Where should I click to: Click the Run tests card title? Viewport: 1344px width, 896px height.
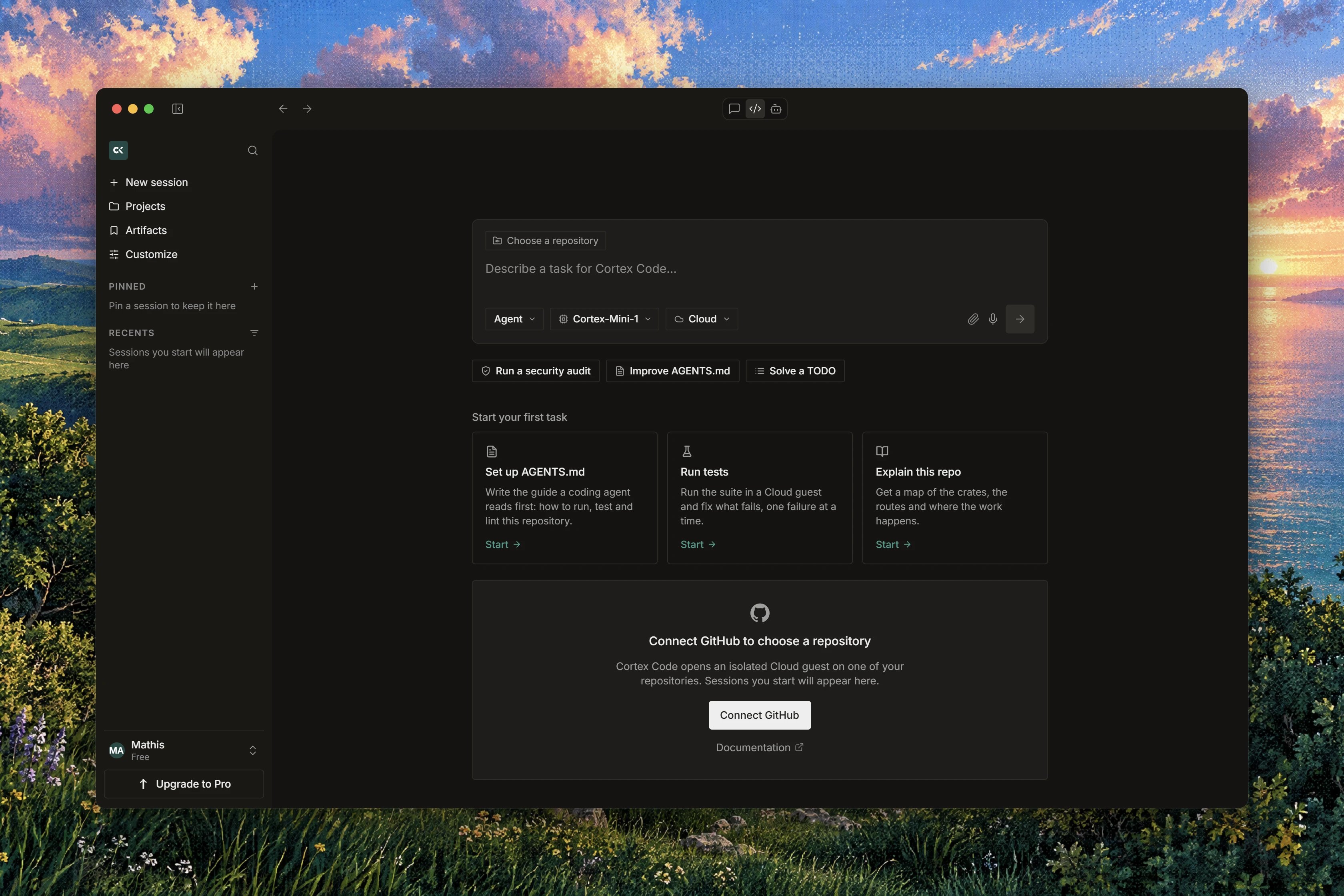coord(704,472)
